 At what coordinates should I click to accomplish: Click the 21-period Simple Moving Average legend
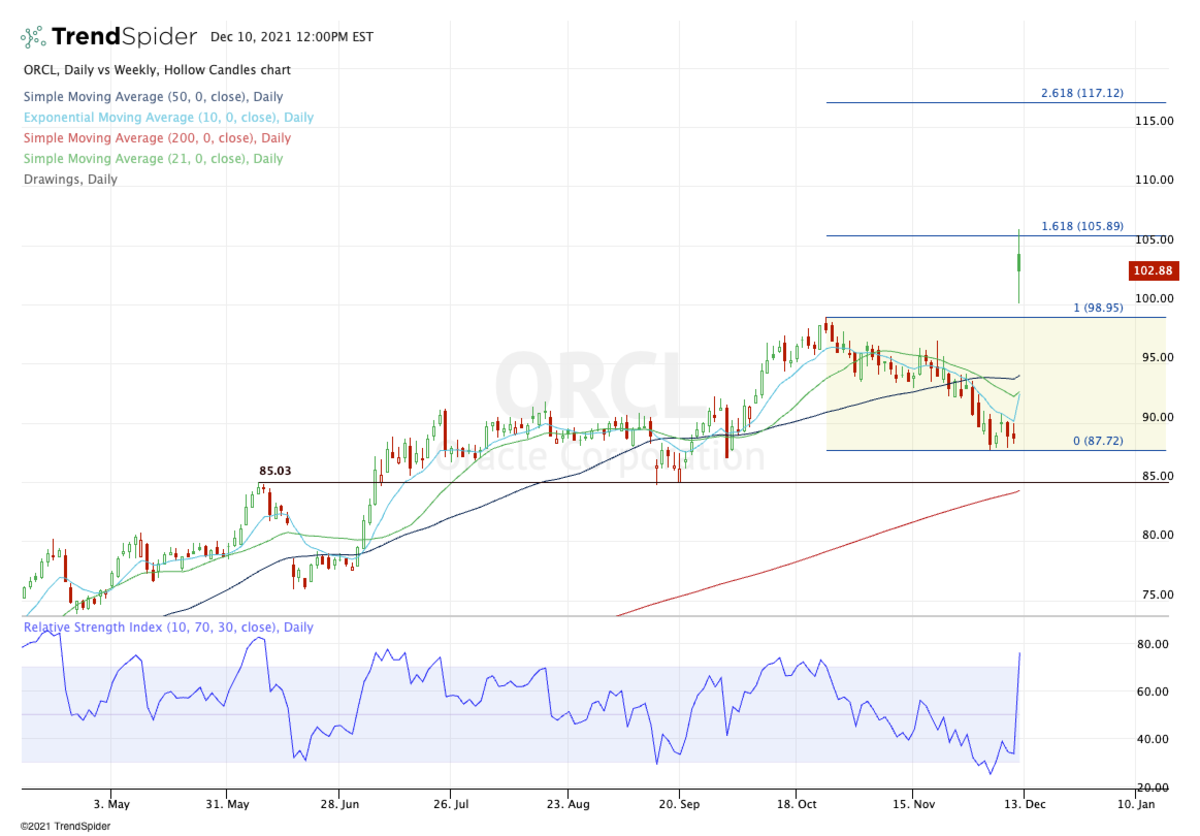[152, 158]
